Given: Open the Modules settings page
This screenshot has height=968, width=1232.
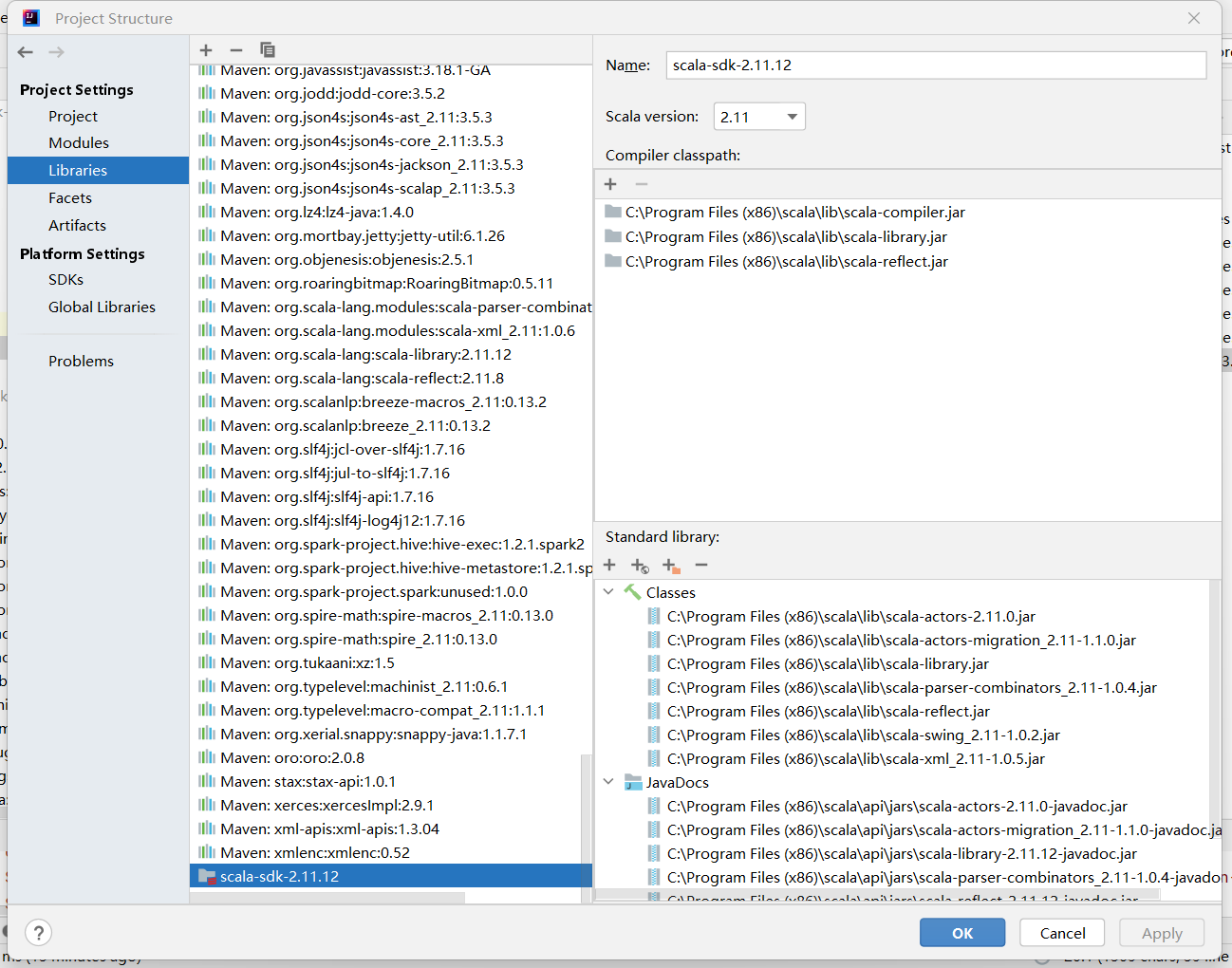Looking at the screenshot, I should click(79, 142).
